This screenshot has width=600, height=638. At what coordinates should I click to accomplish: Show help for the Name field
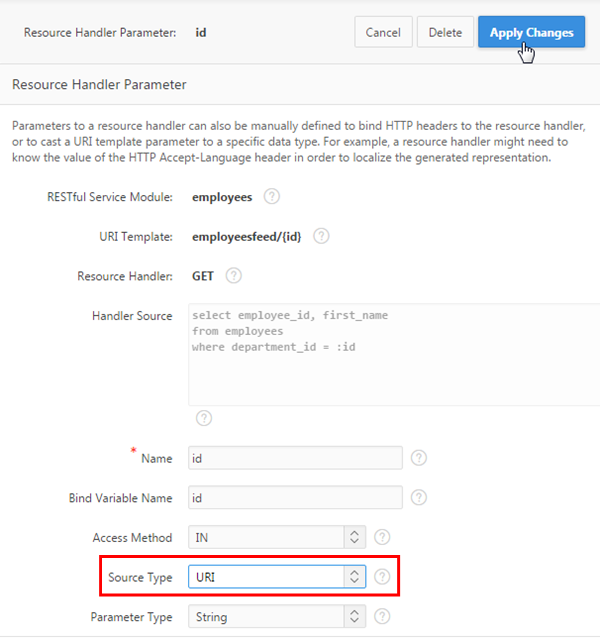pos(419,458)
